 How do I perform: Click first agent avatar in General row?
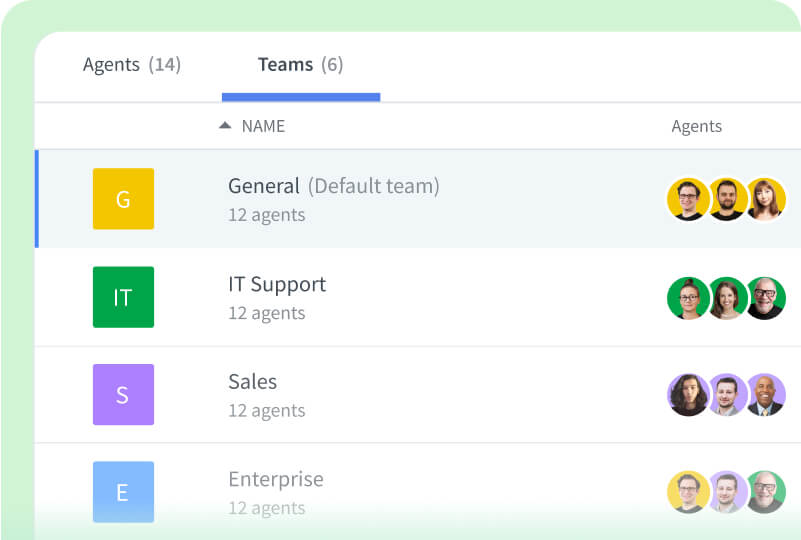(688, 199)
